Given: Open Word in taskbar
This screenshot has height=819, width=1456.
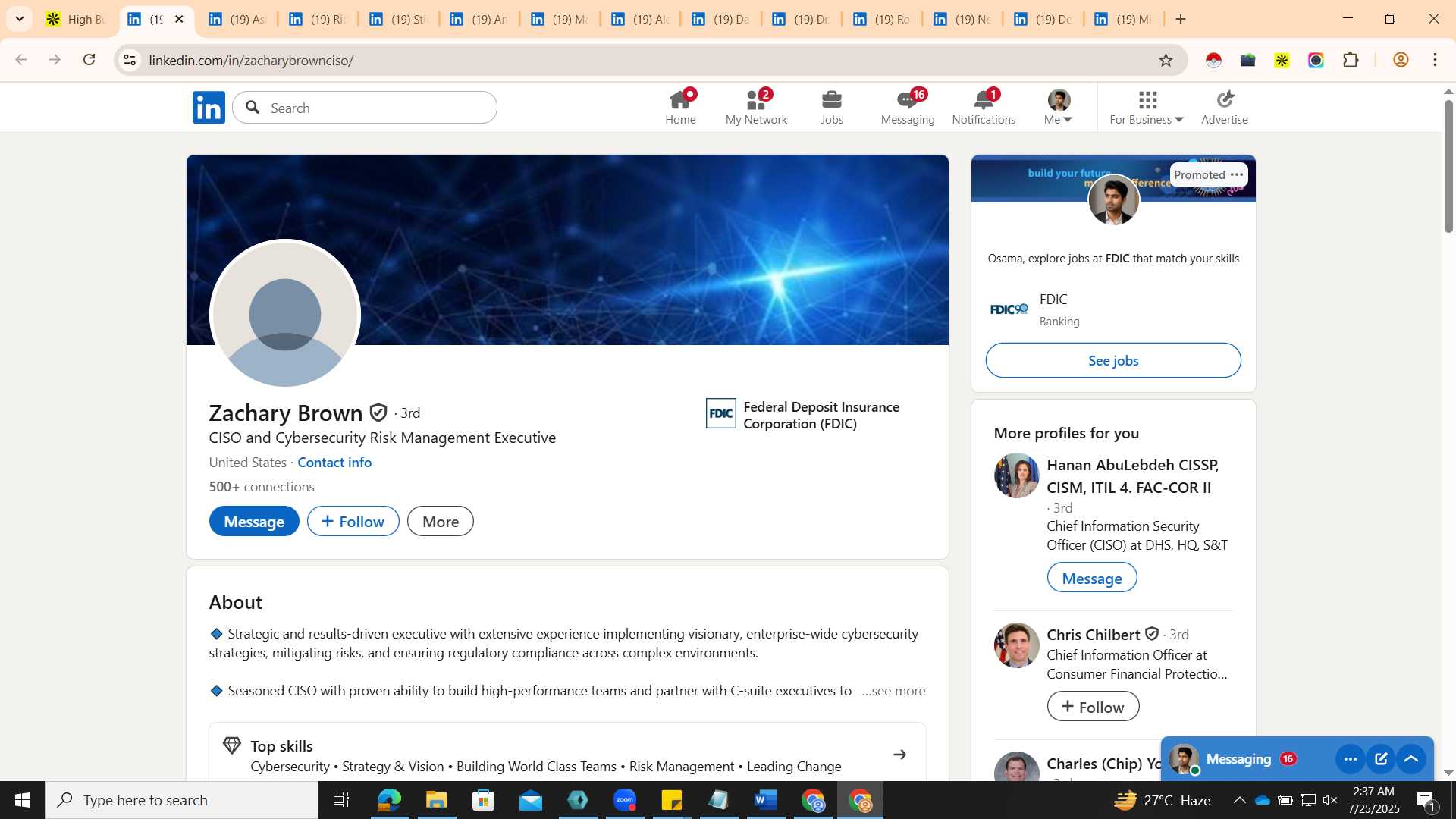Looking at the screenshot, I should point(765,800).
